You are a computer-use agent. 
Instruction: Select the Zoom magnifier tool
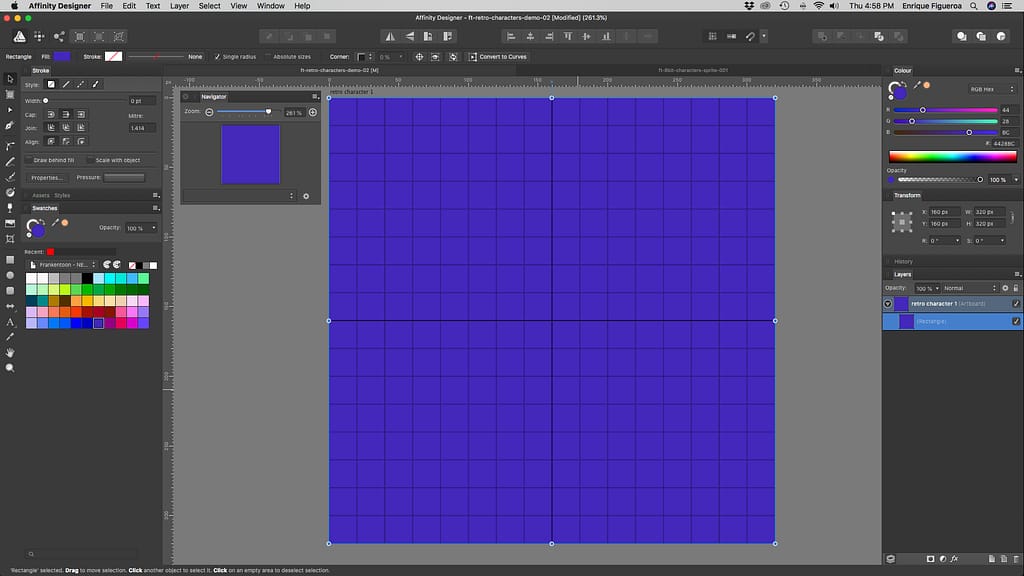[10, 368]
